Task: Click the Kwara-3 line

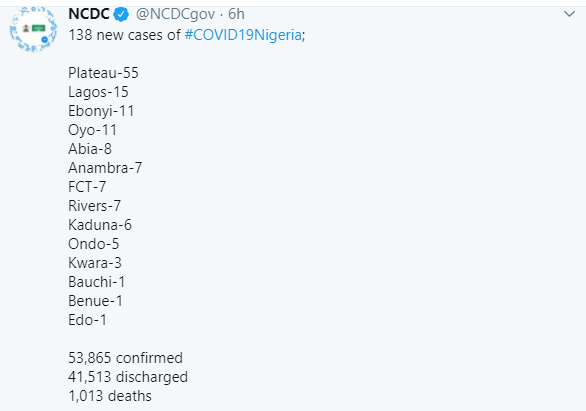Action: [x=95, y=263]
